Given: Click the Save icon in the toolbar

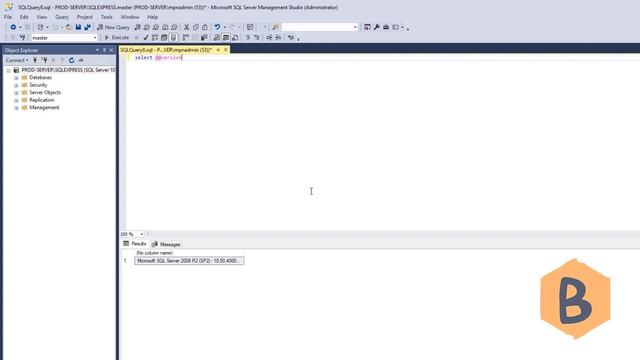Looking at the screenshot, I should click(78, 27).
